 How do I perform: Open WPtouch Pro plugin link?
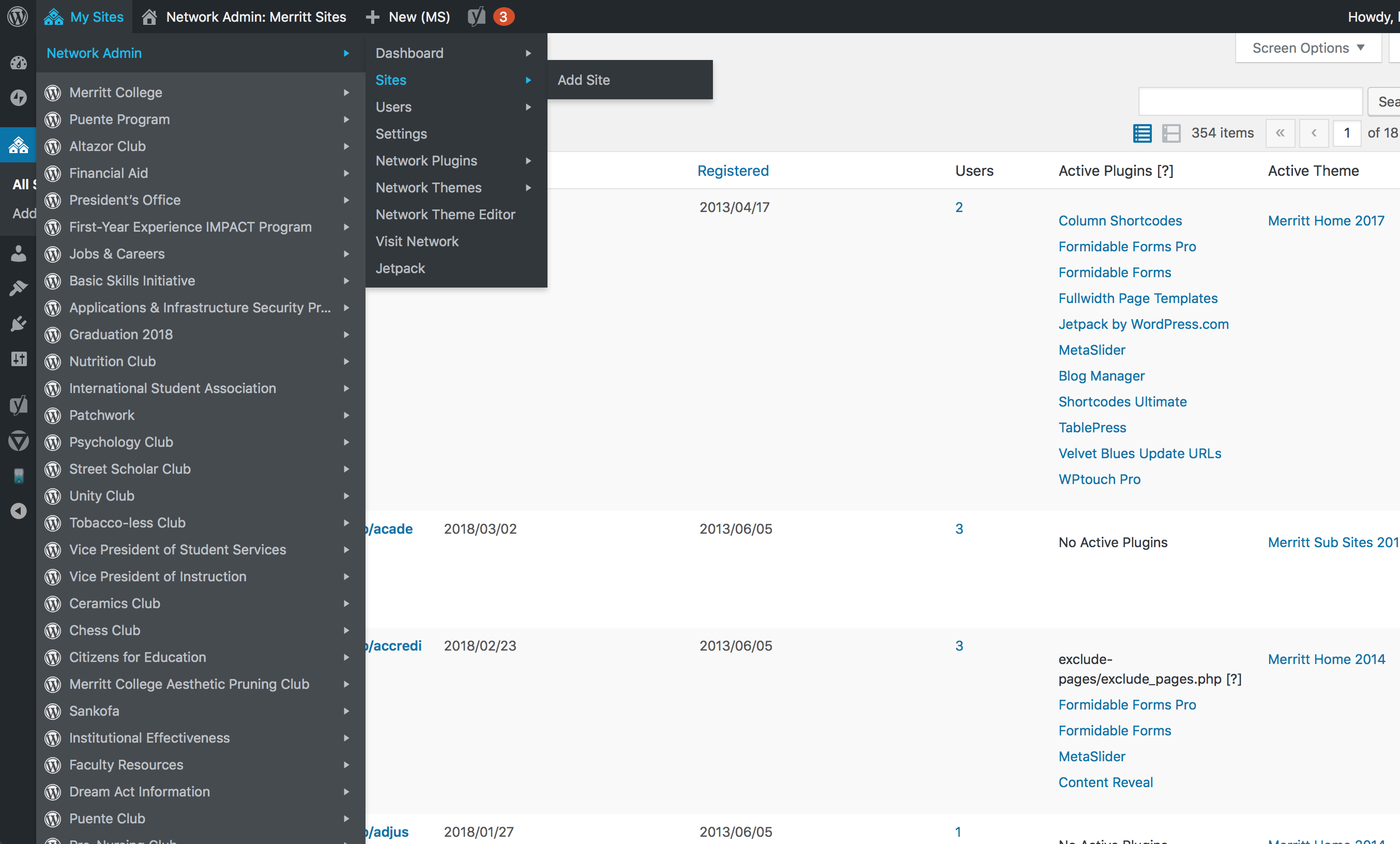pos(1100,479)
